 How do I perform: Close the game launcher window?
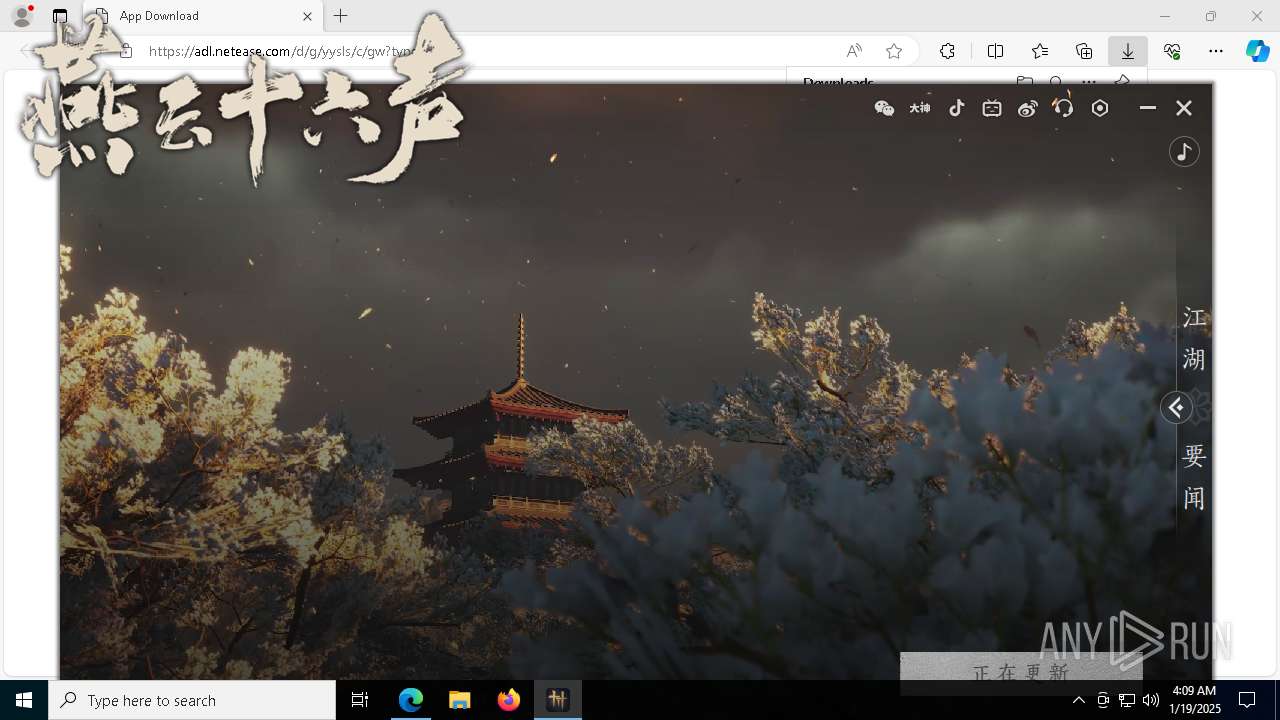pyautogui.click(x=1184, y=108)
